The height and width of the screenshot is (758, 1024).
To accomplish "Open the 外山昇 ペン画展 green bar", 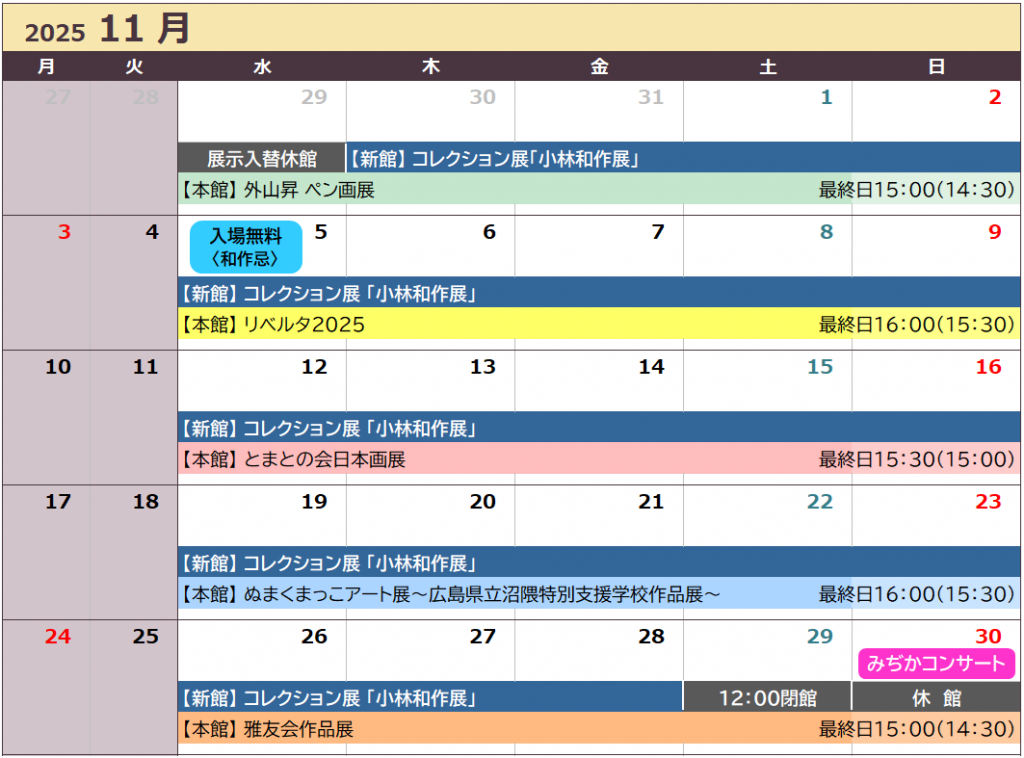I will point(598,189).
